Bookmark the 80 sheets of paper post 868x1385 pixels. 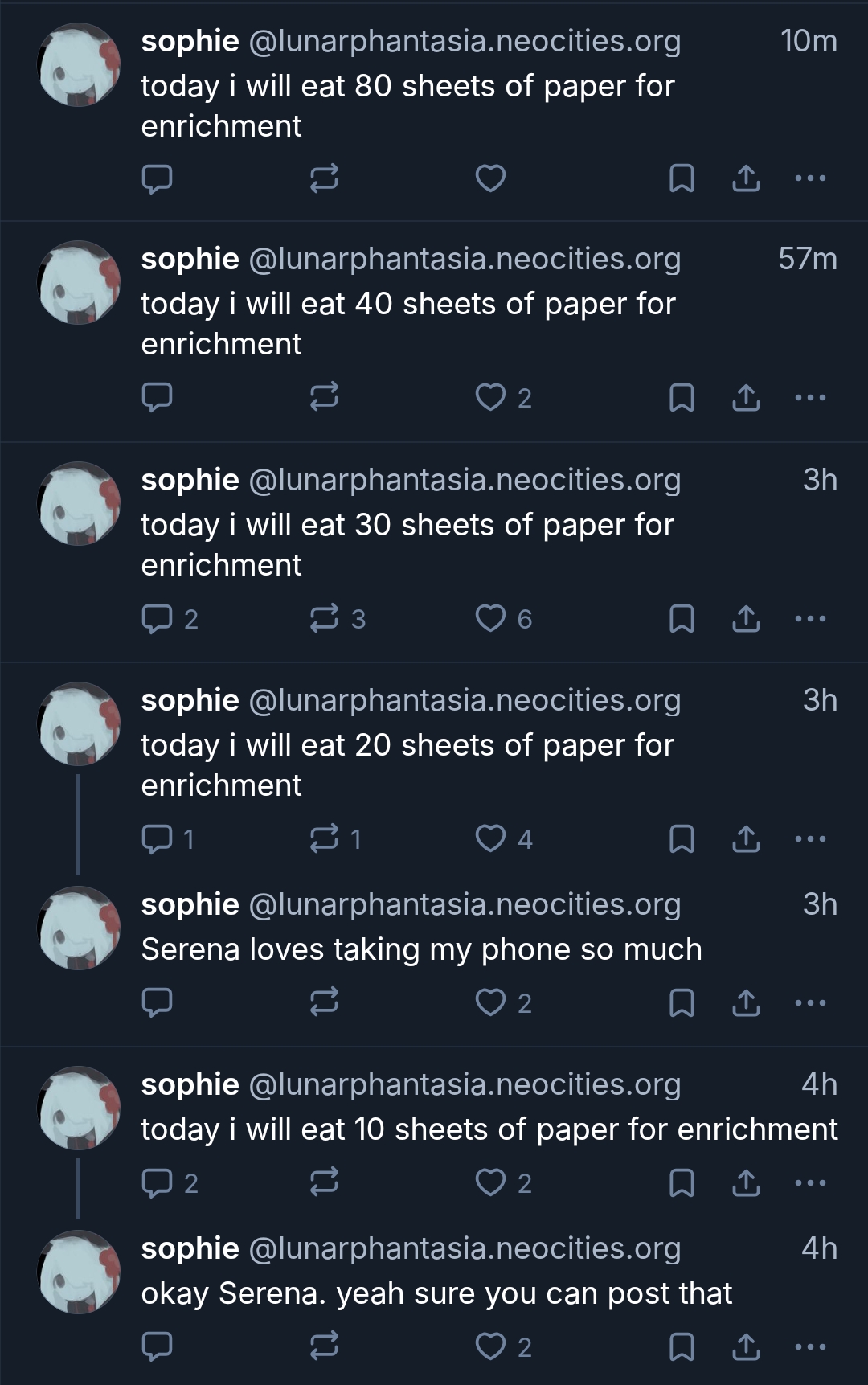click(x=682, y=178)
